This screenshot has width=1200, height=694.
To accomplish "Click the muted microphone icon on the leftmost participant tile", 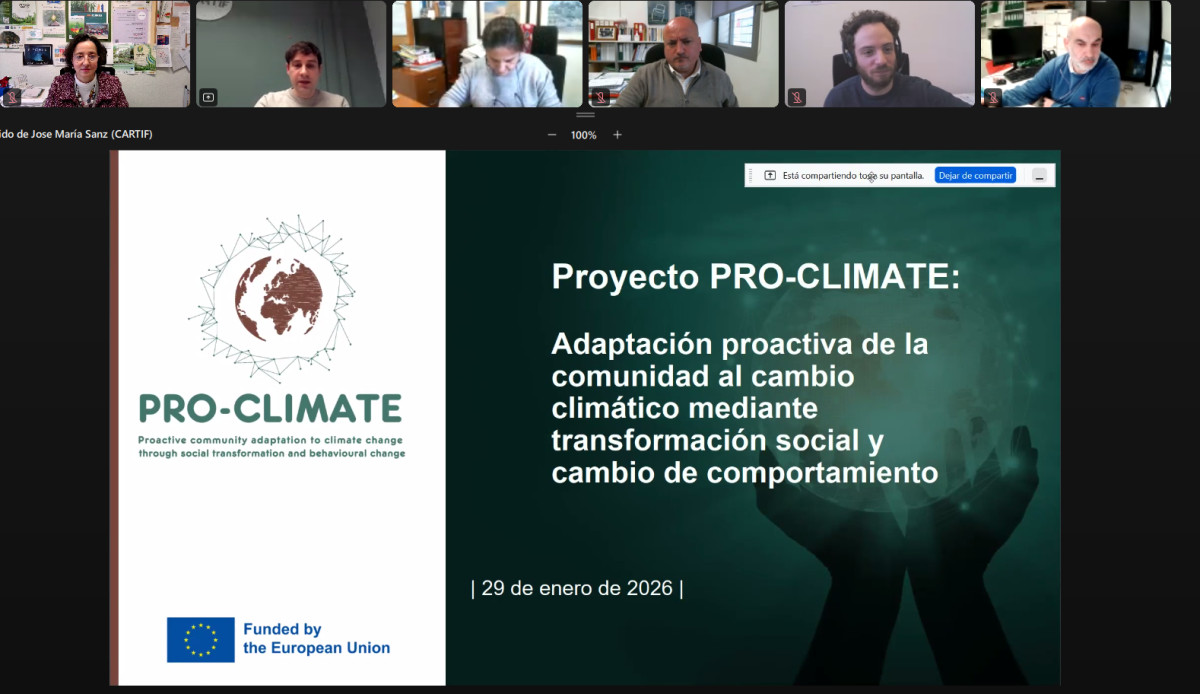I will coord(12,97).
